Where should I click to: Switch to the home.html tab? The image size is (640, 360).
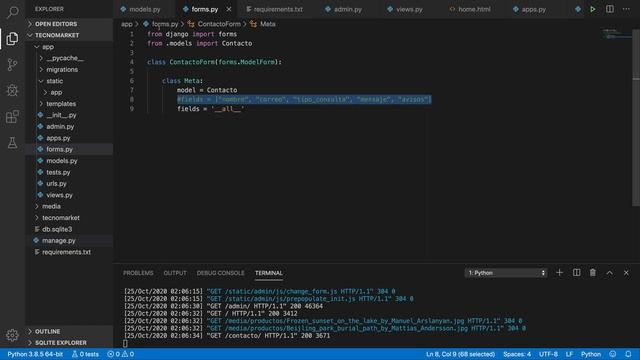474,9
